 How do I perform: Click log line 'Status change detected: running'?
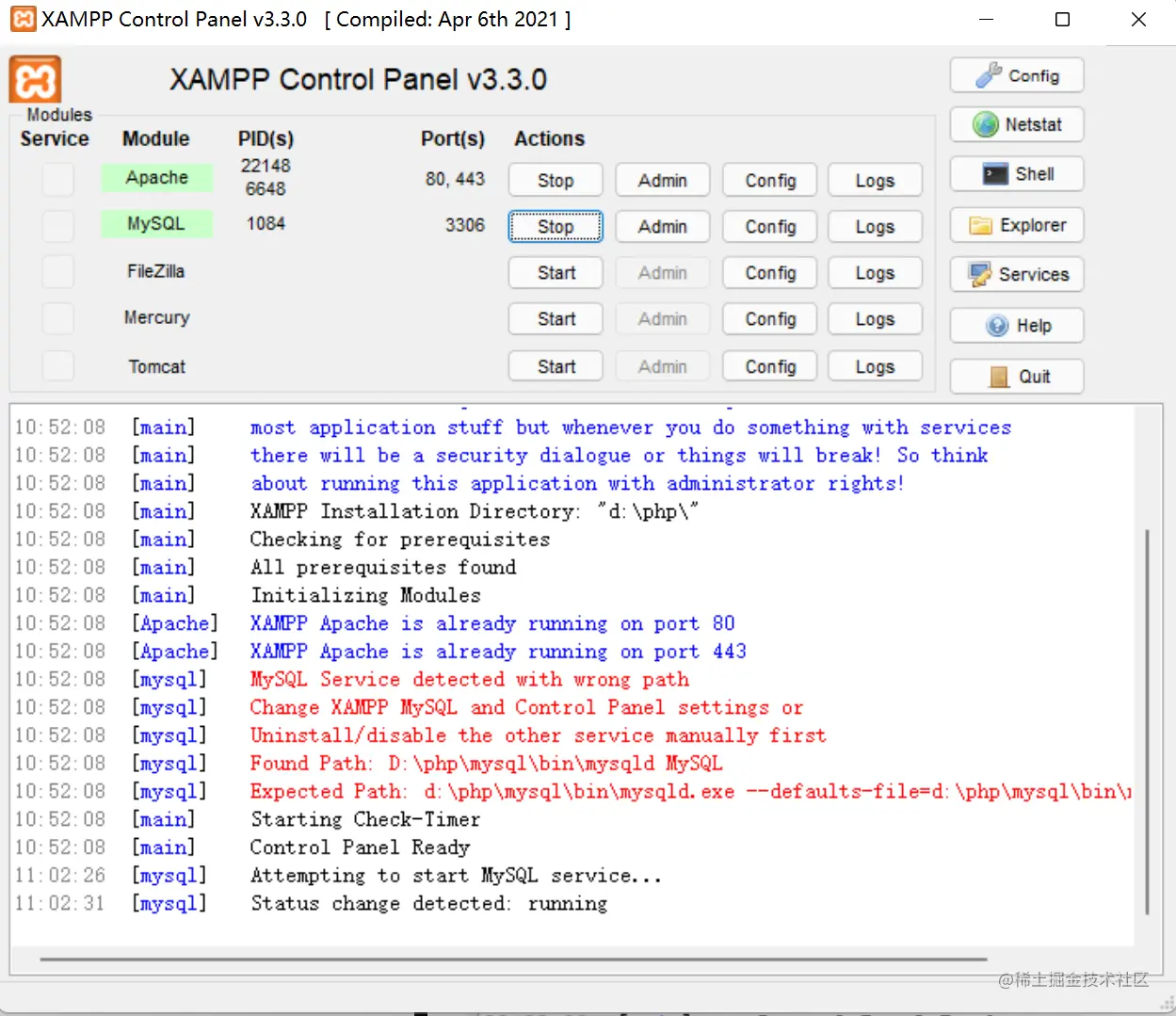(428, 904)
